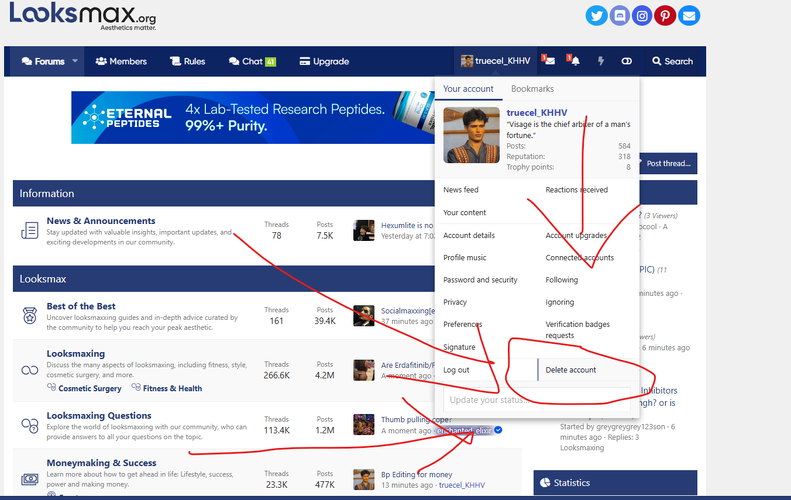
Task: Open News feed in account menu
Action: 461,190
